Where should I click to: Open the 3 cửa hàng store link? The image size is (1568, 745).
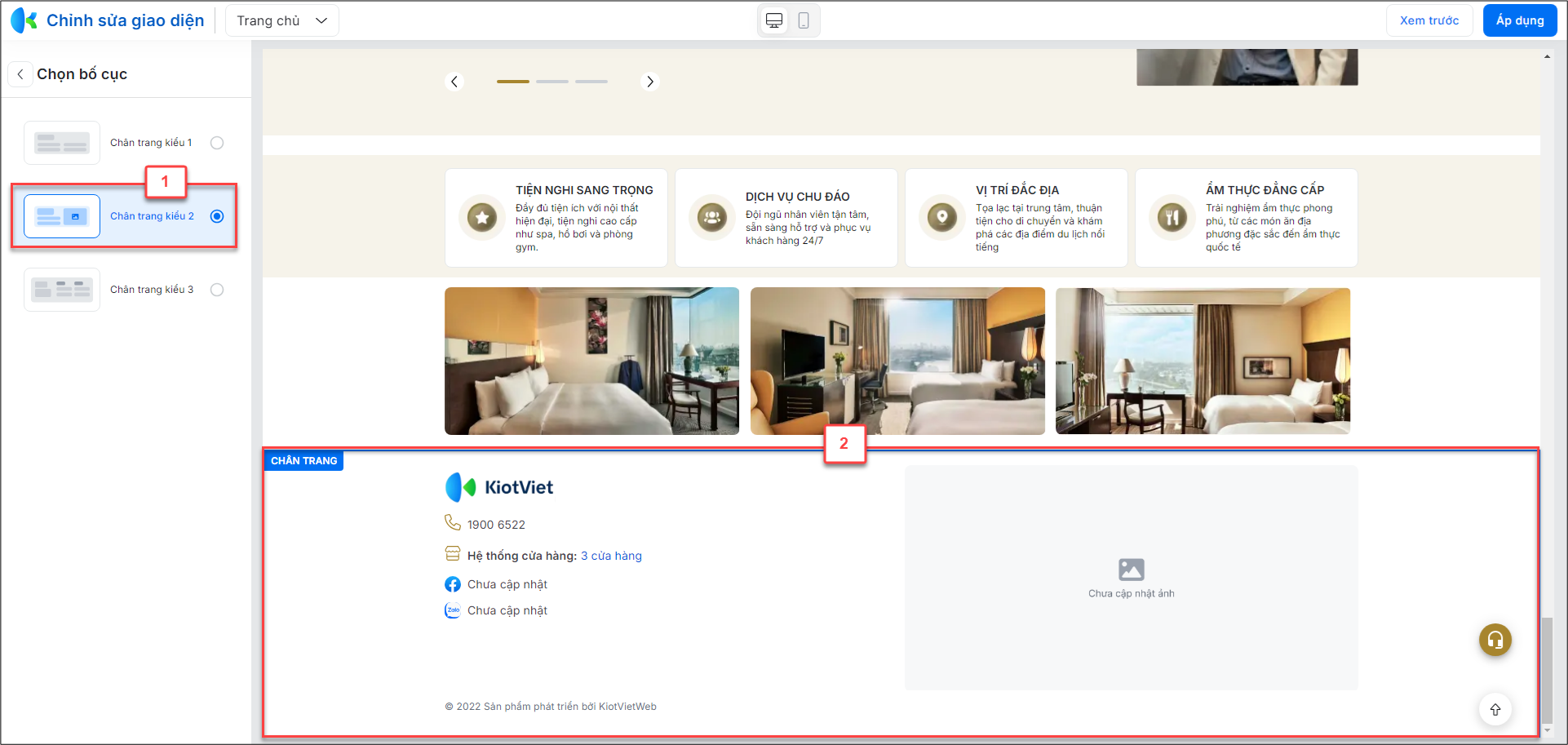(611, 556)
